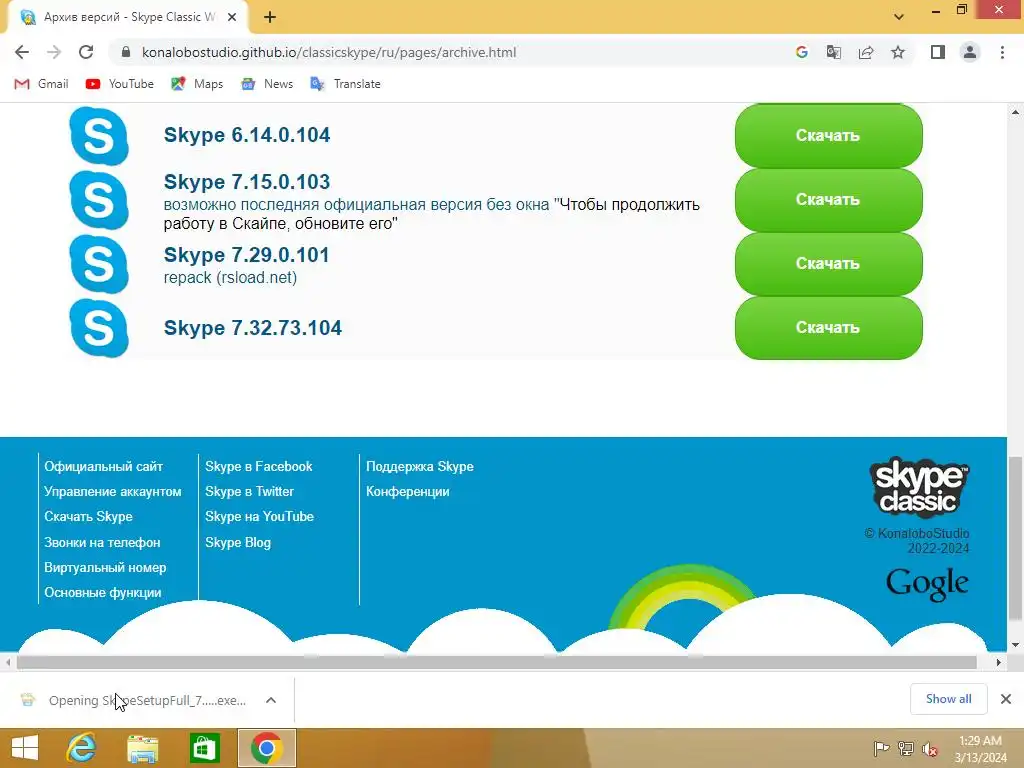Open the Основные функции footer link
This screenshot has width=1024, height=768.
coord(103,592)
